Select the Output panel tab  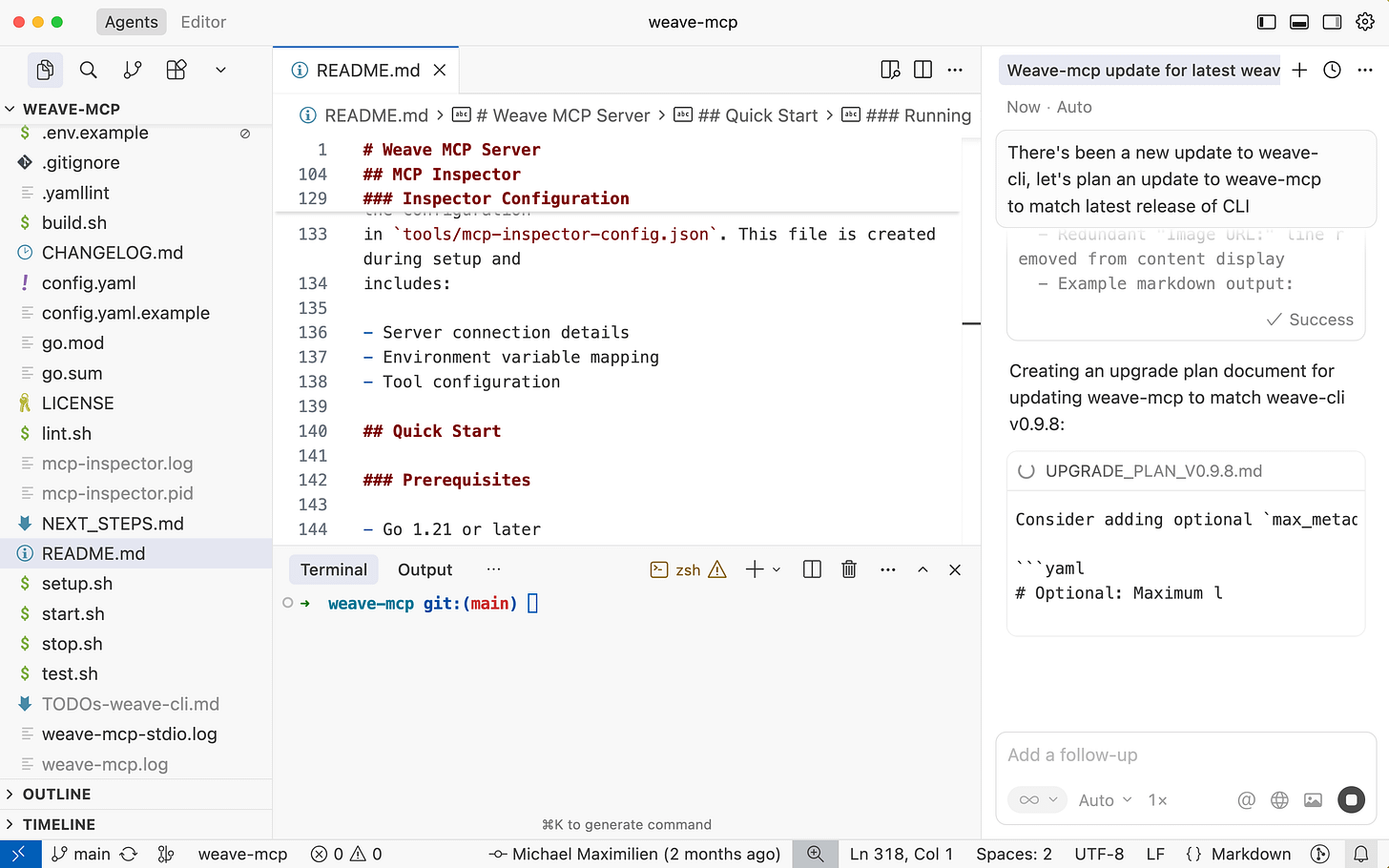[x=425, y=569]
